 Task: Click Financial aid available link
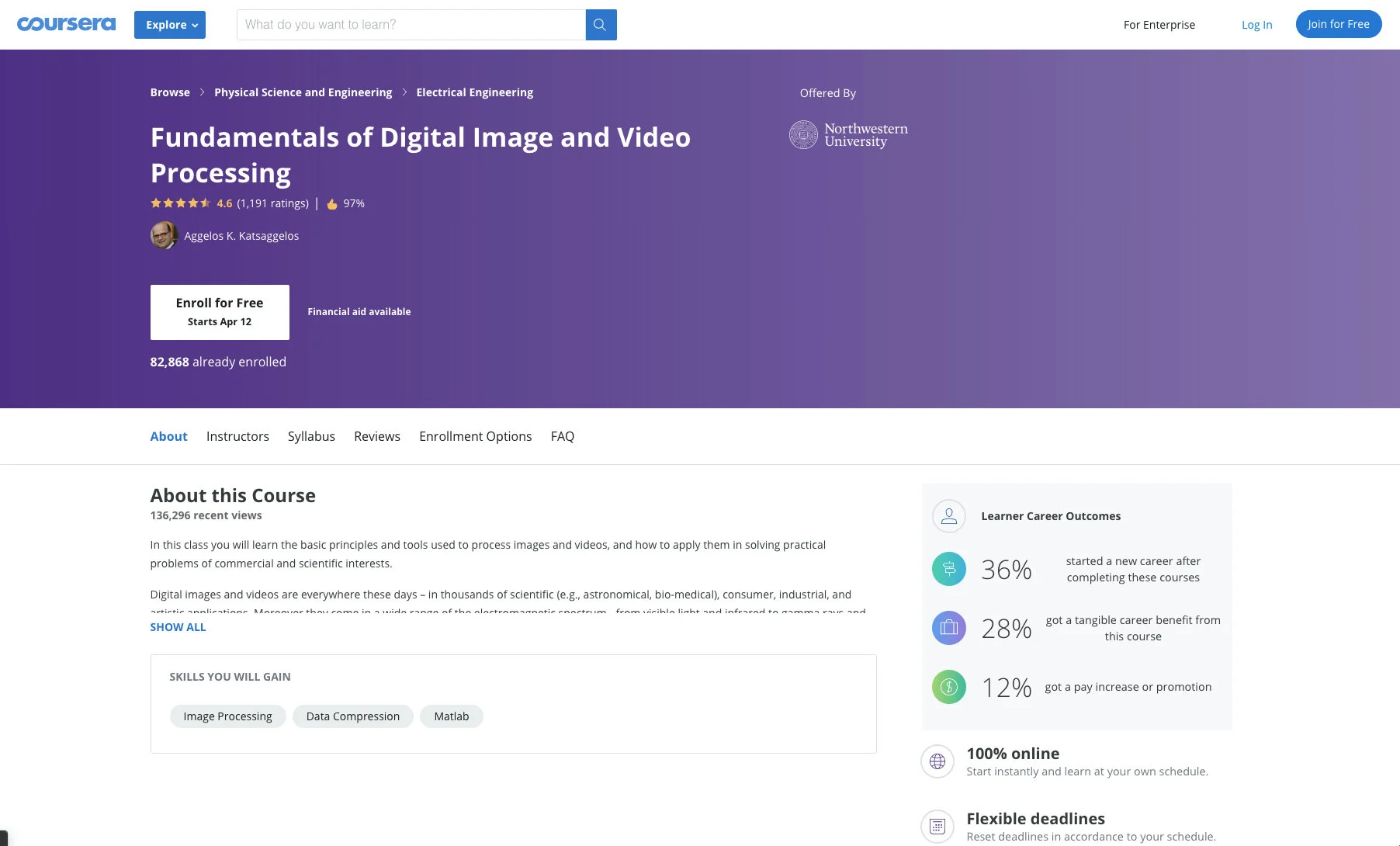pos(359,312)
